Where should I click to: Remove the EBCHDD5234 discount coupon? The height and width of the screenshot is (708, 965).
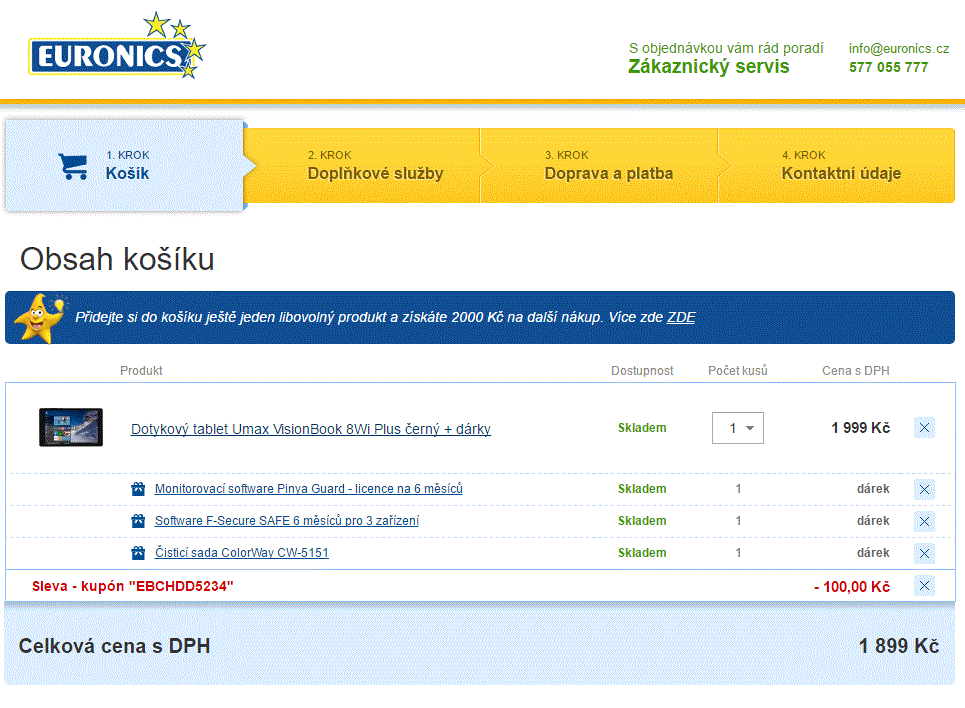tap(924, 585)
